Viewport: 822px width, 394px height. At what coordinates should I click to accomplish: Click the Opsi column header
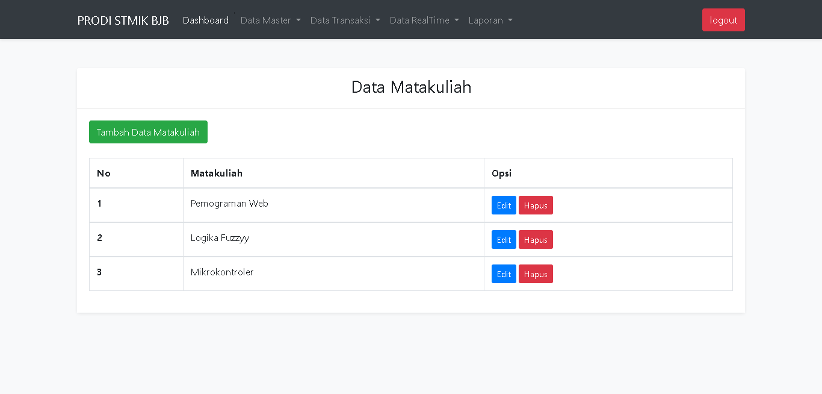click(502, 173)
